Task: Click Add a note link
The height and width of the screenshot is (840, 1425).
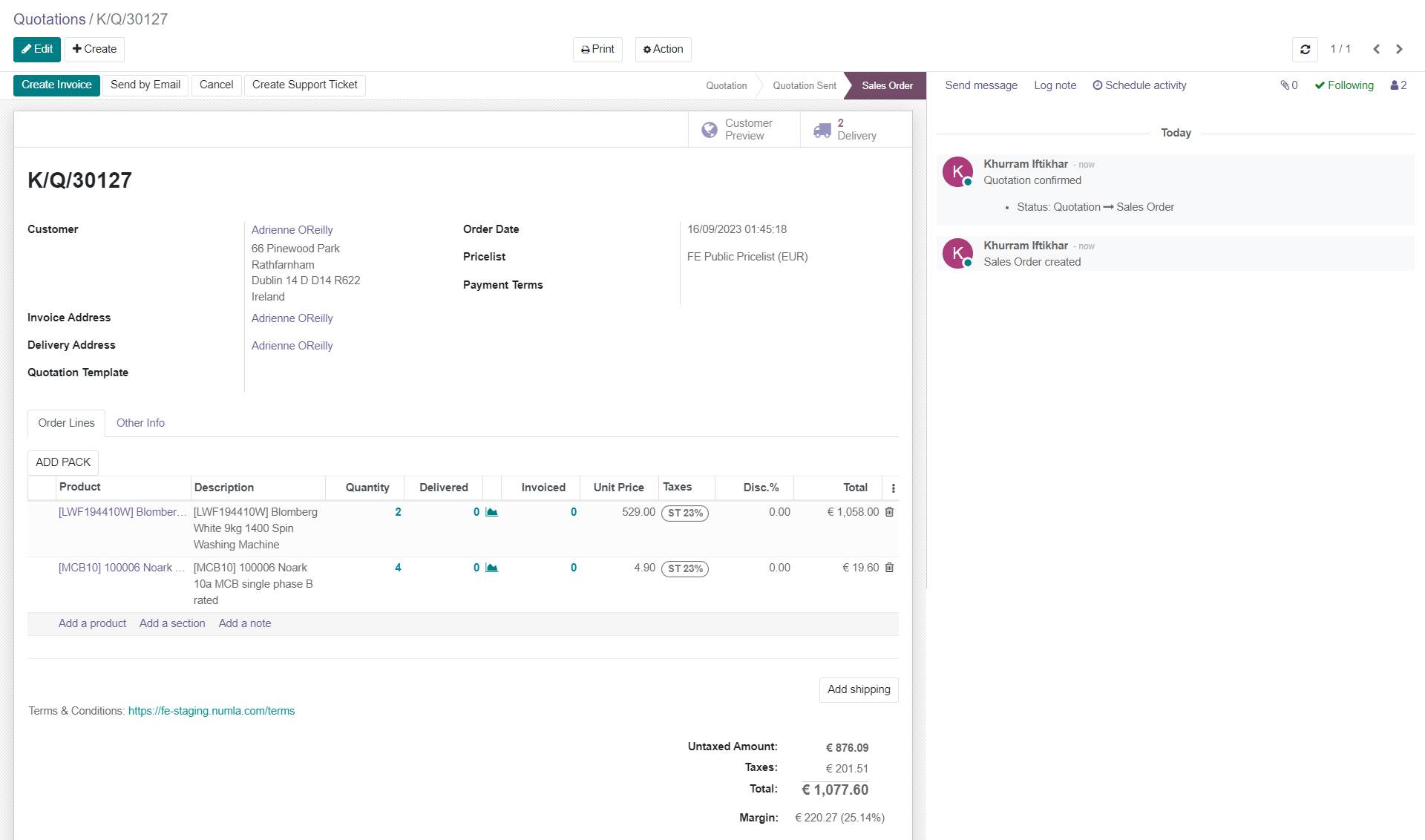Action: click(x=245, y=623)
